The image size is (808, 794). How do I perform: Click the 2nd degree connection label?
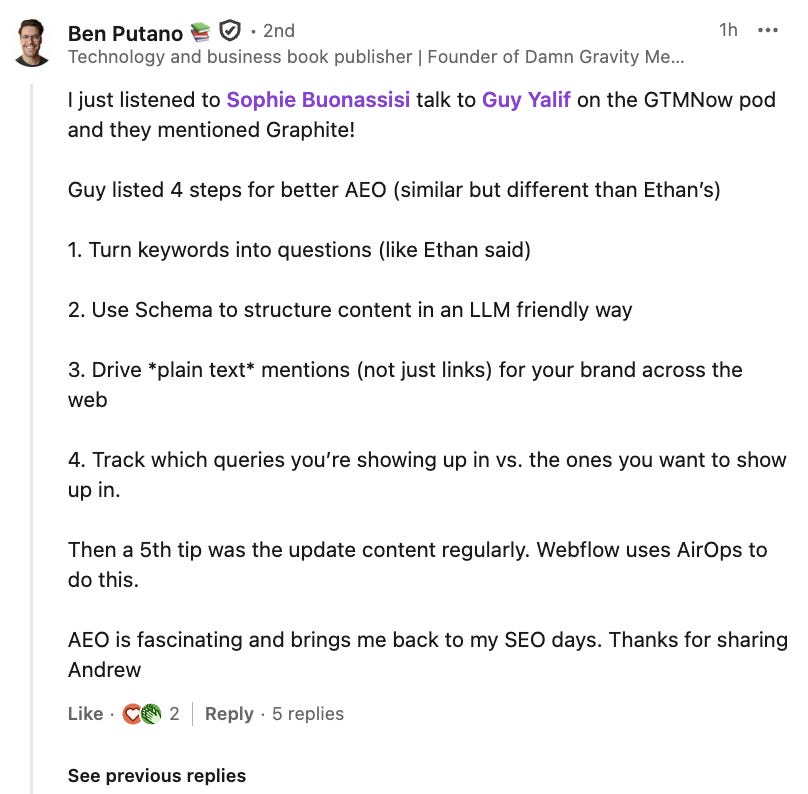click(278, 32)
